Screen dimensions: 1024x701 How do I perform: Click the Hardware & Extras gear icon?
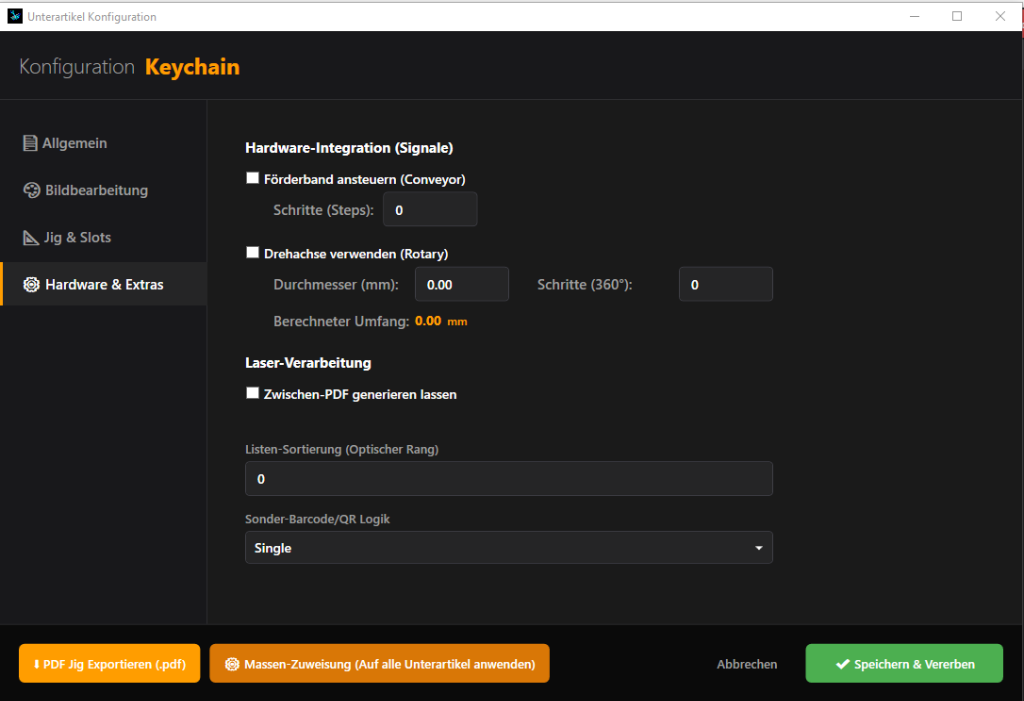31,285
